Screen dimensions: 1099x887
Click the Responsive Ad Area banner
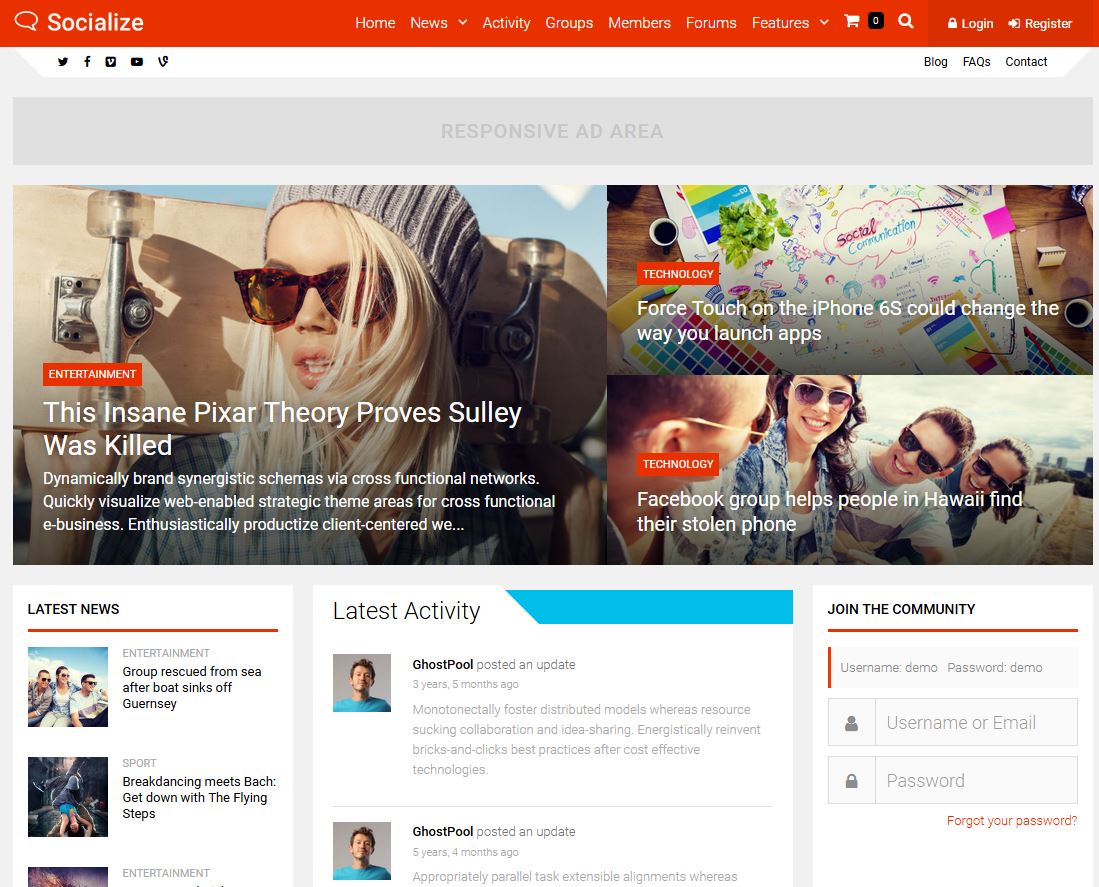click(552, 131)
